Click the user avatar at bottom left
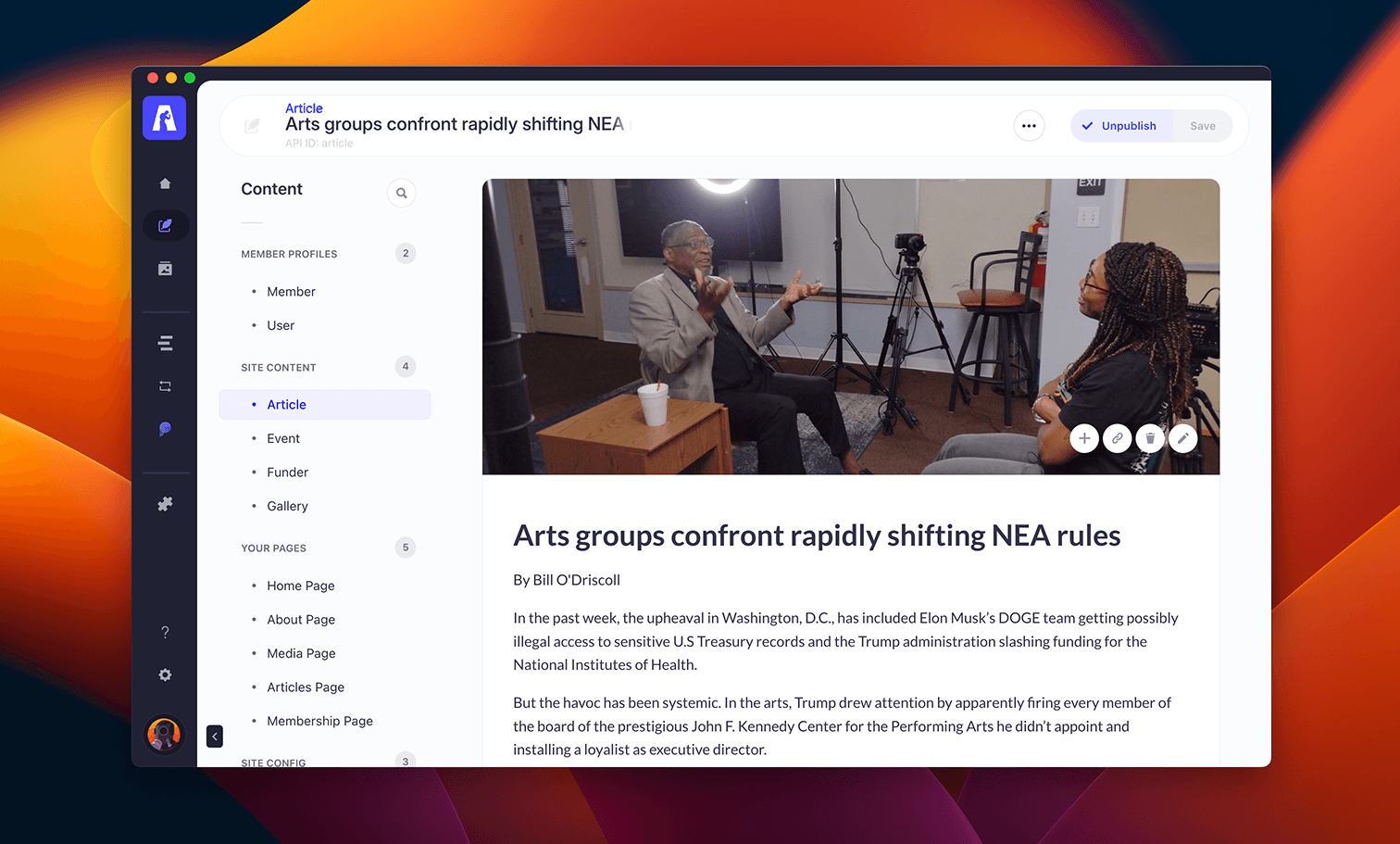 click(164, 735)
